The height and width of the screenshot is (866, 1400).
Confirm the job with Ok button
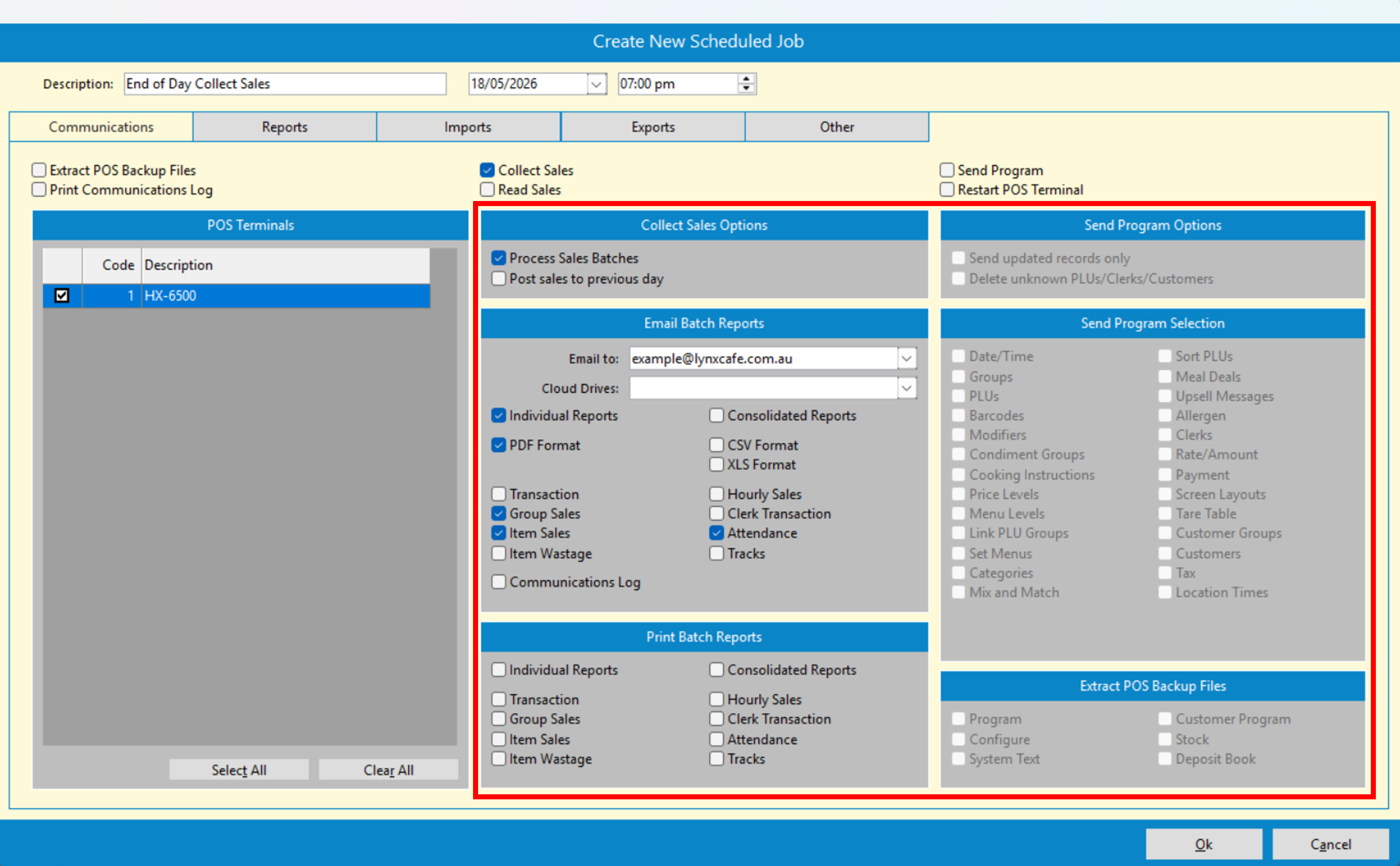click(x=1204, y=844)
